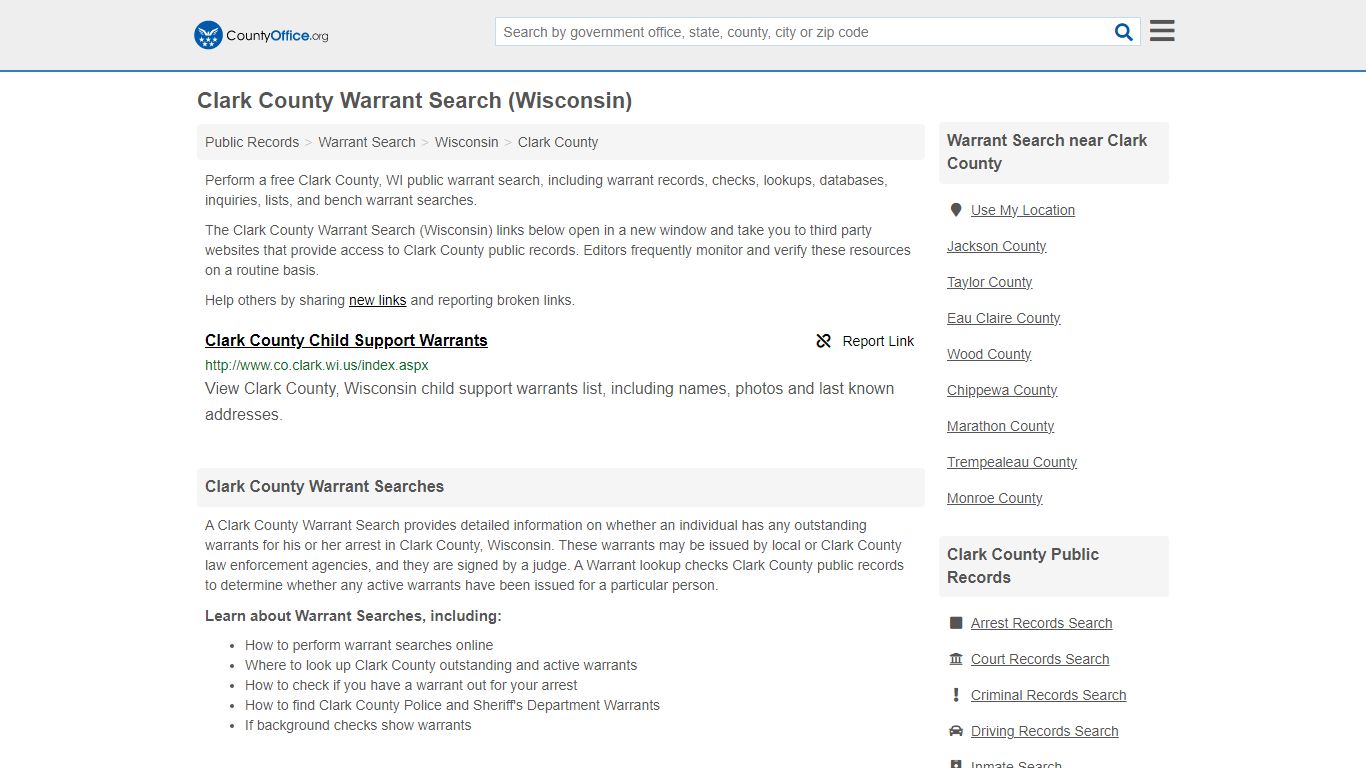Image resolution: width=1366 pixels, height=768 pixels.
Task: Click the location pin icon
Action: [x=956, y=210]
